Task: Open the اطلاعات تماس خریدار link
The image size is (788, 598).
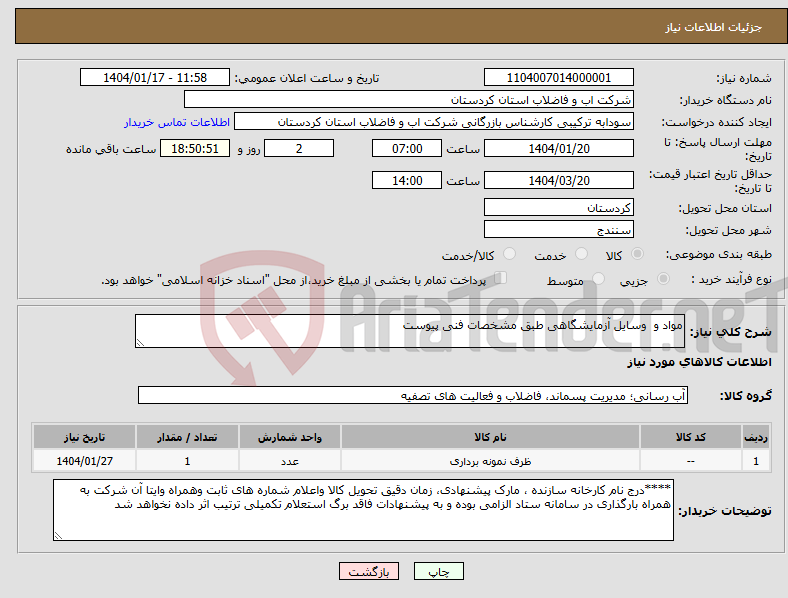Action: coord(177,122)
